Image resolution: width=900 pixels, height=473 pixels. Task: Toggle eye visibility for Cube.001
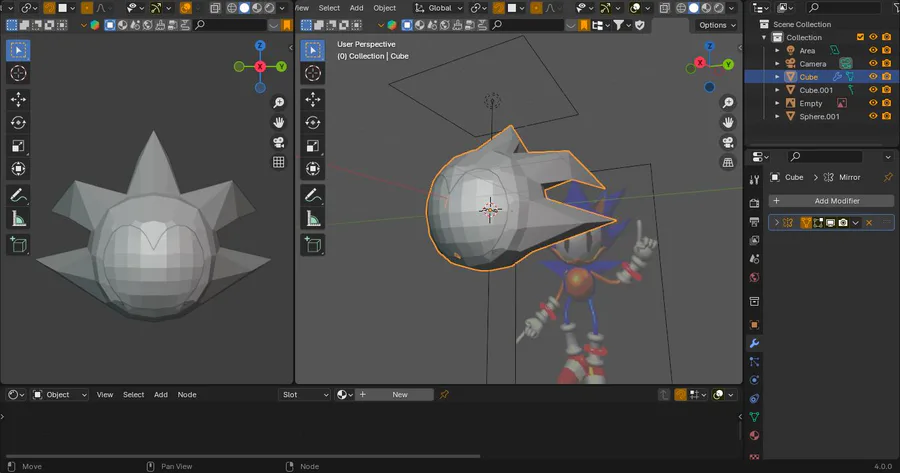pos(873,90)
